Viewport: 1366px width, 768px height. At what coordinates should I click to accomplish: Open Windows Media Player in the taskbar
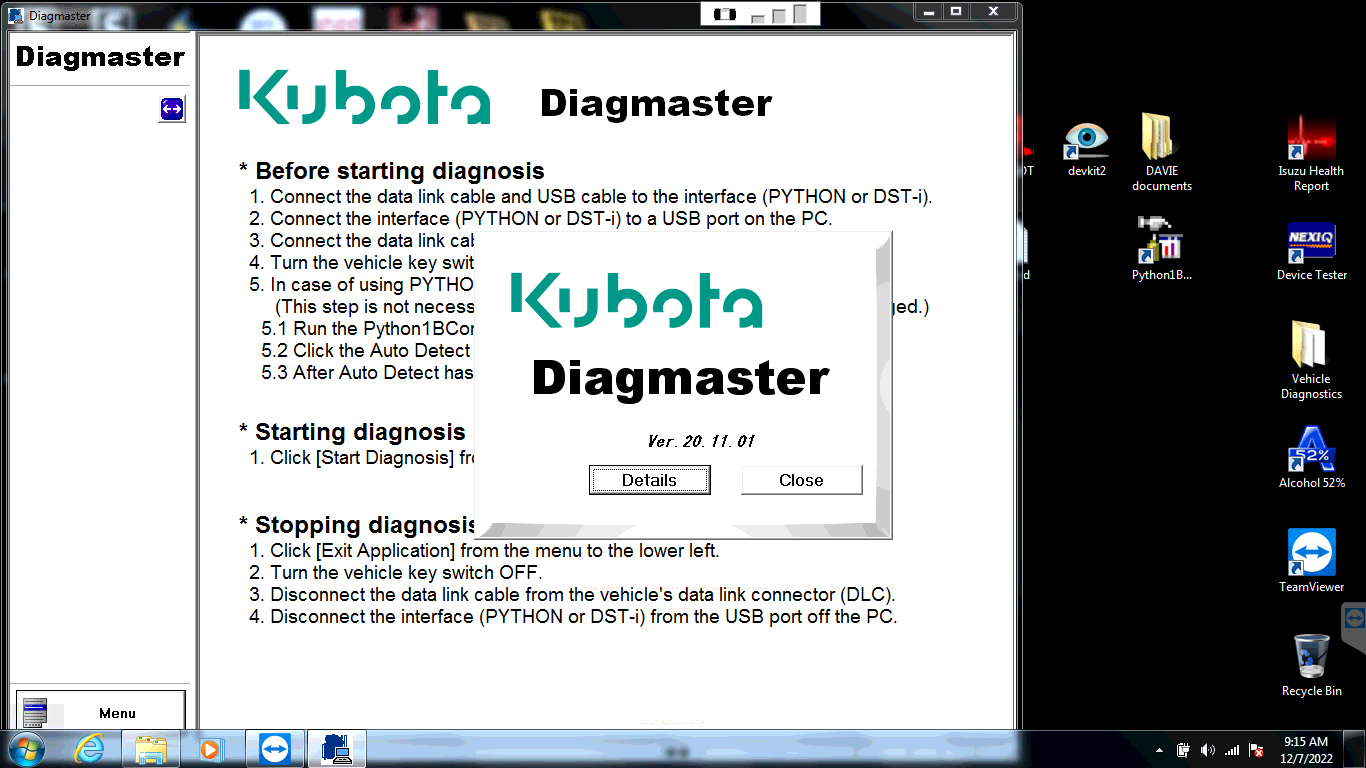coord(210,748)
